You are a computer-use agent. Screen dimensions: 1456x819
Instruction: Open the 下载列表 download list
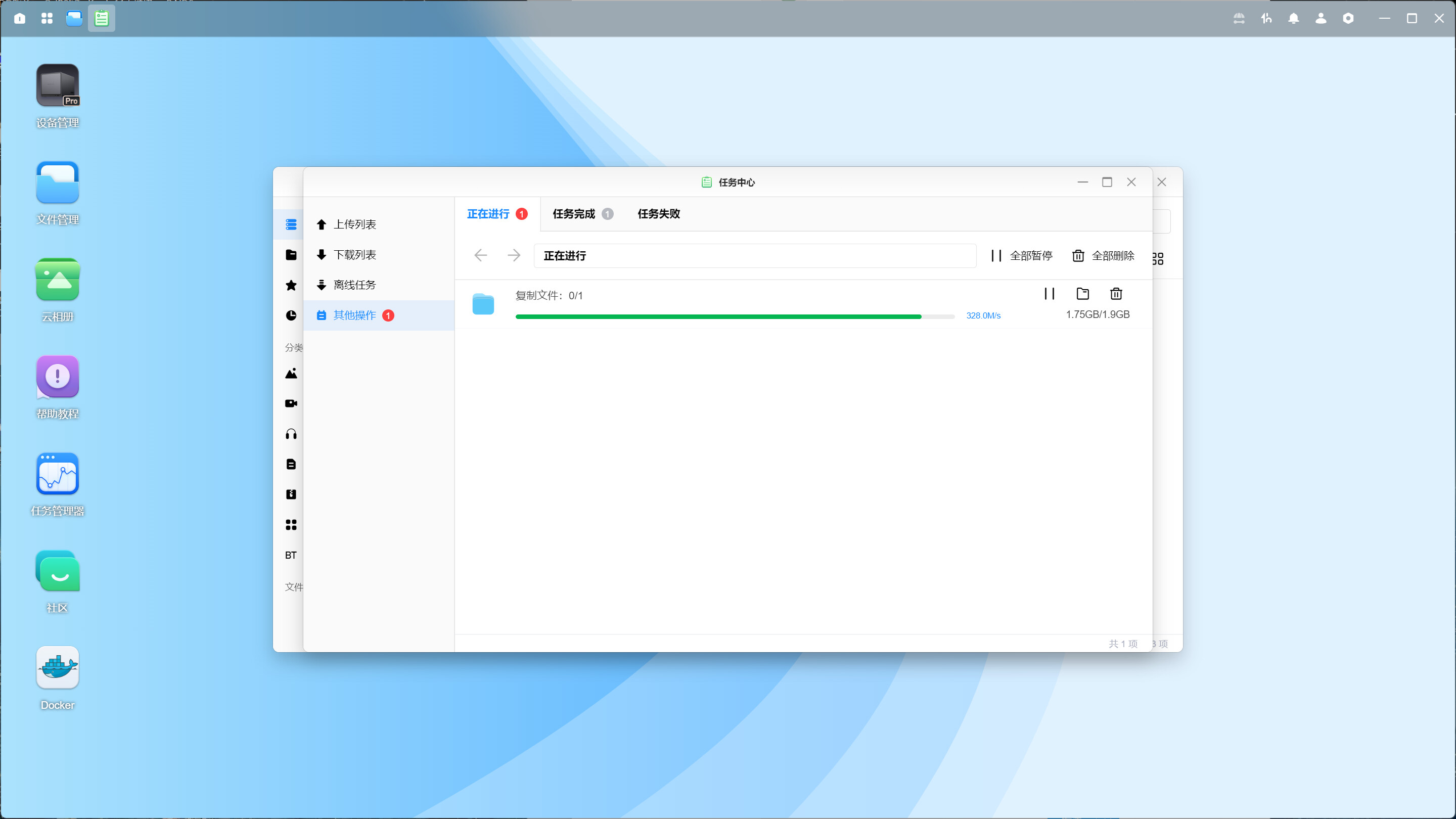pyautogui.click(x=354, y=254)
